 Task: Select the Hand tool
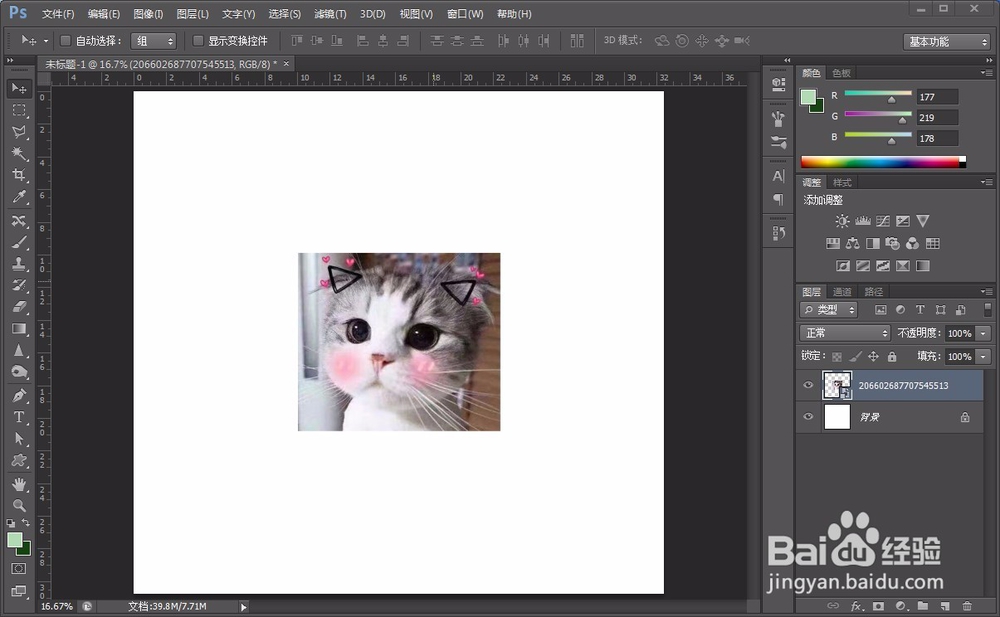19,484
